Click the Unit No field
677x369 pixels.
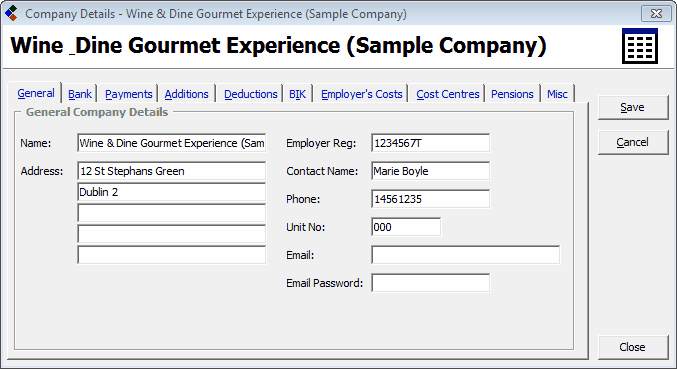(x=406, y=227)
